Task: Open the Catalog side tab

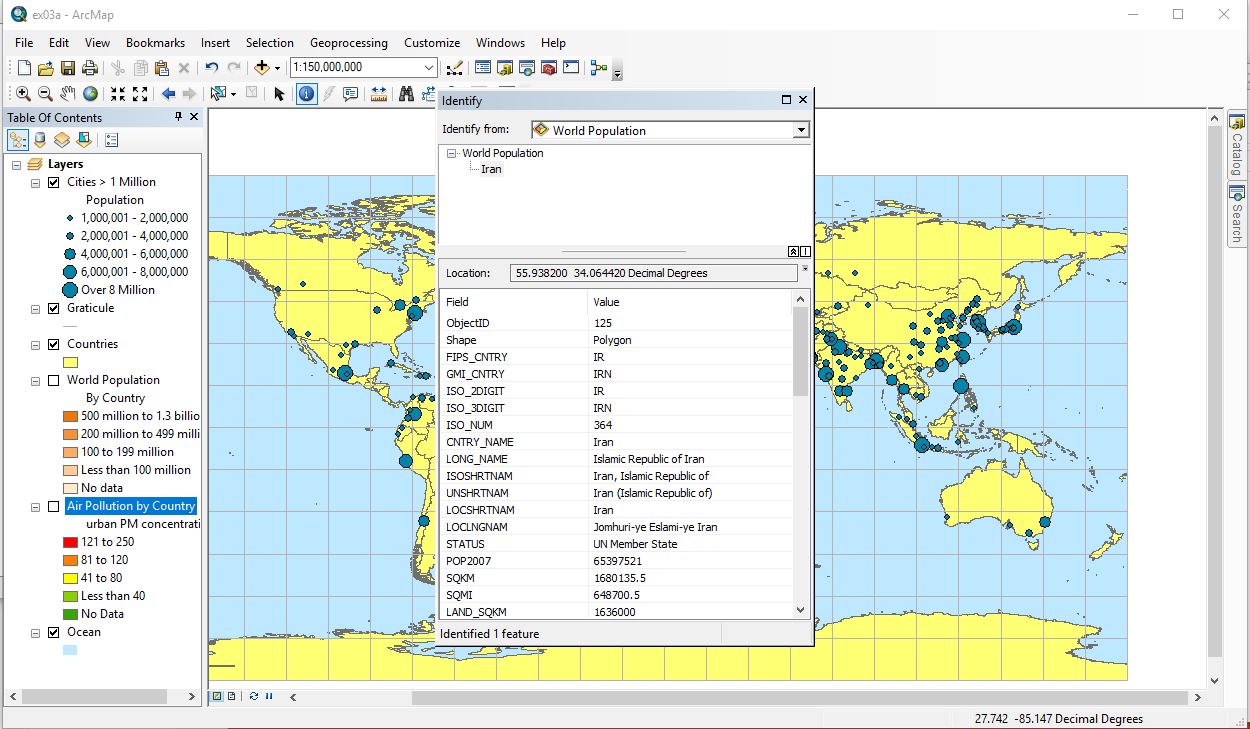Action: (x=1237, y=146)
